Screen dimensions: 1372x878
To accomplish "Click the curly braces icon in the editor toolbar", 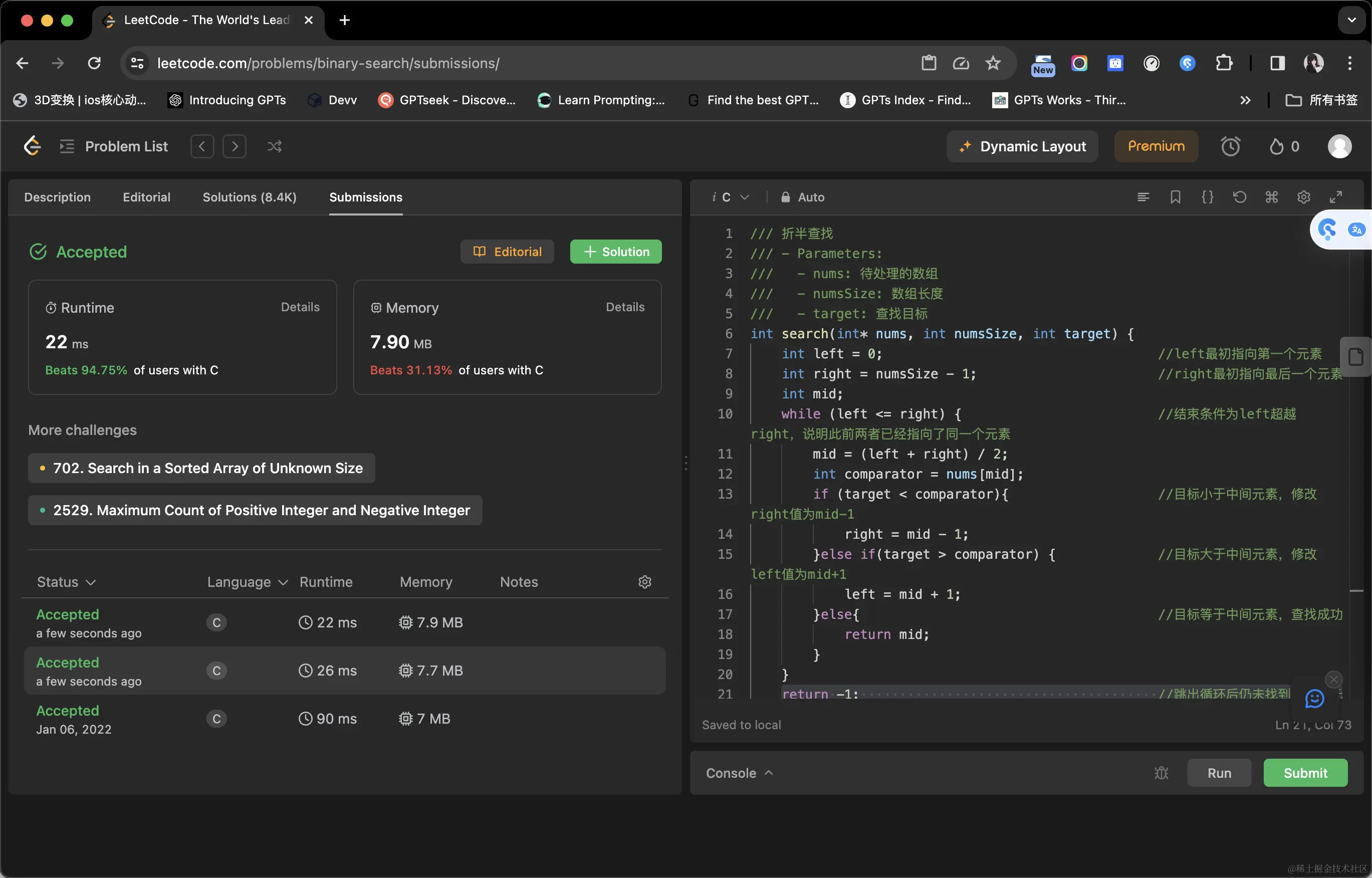I will (1207, 197).
